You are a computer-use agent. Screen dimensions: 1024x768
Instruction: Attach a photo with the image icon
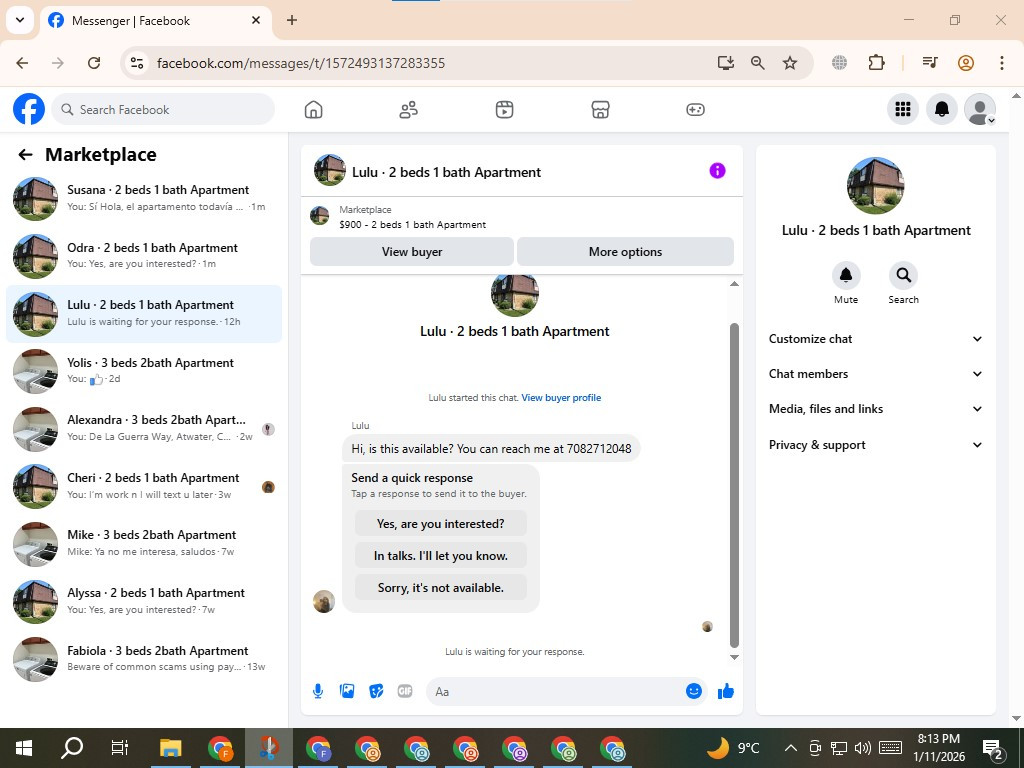pyautogui.click(x=347, y=691)
